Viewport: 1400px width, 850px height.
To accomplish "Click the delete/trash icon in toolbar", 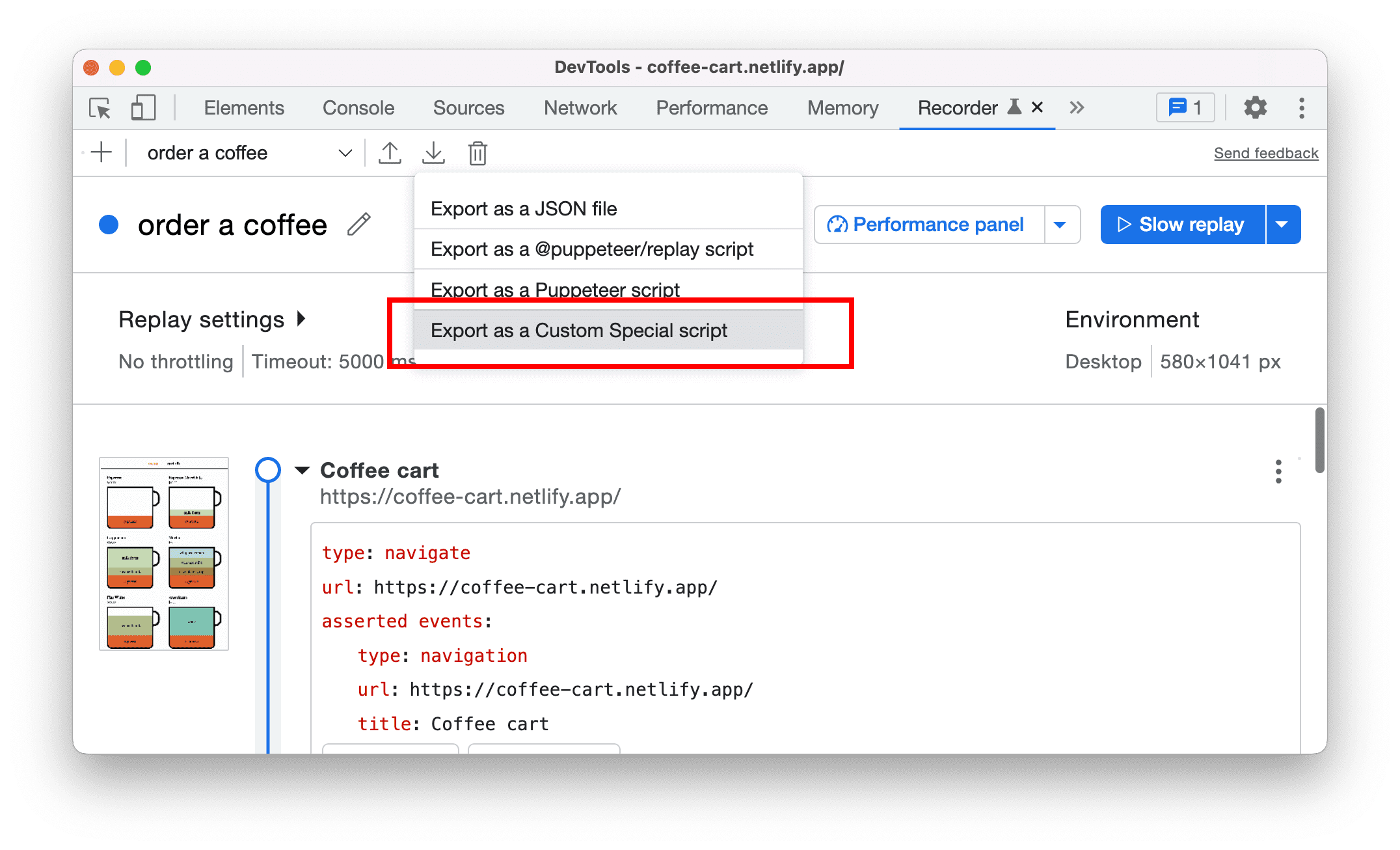I will (x=477, y=152).
